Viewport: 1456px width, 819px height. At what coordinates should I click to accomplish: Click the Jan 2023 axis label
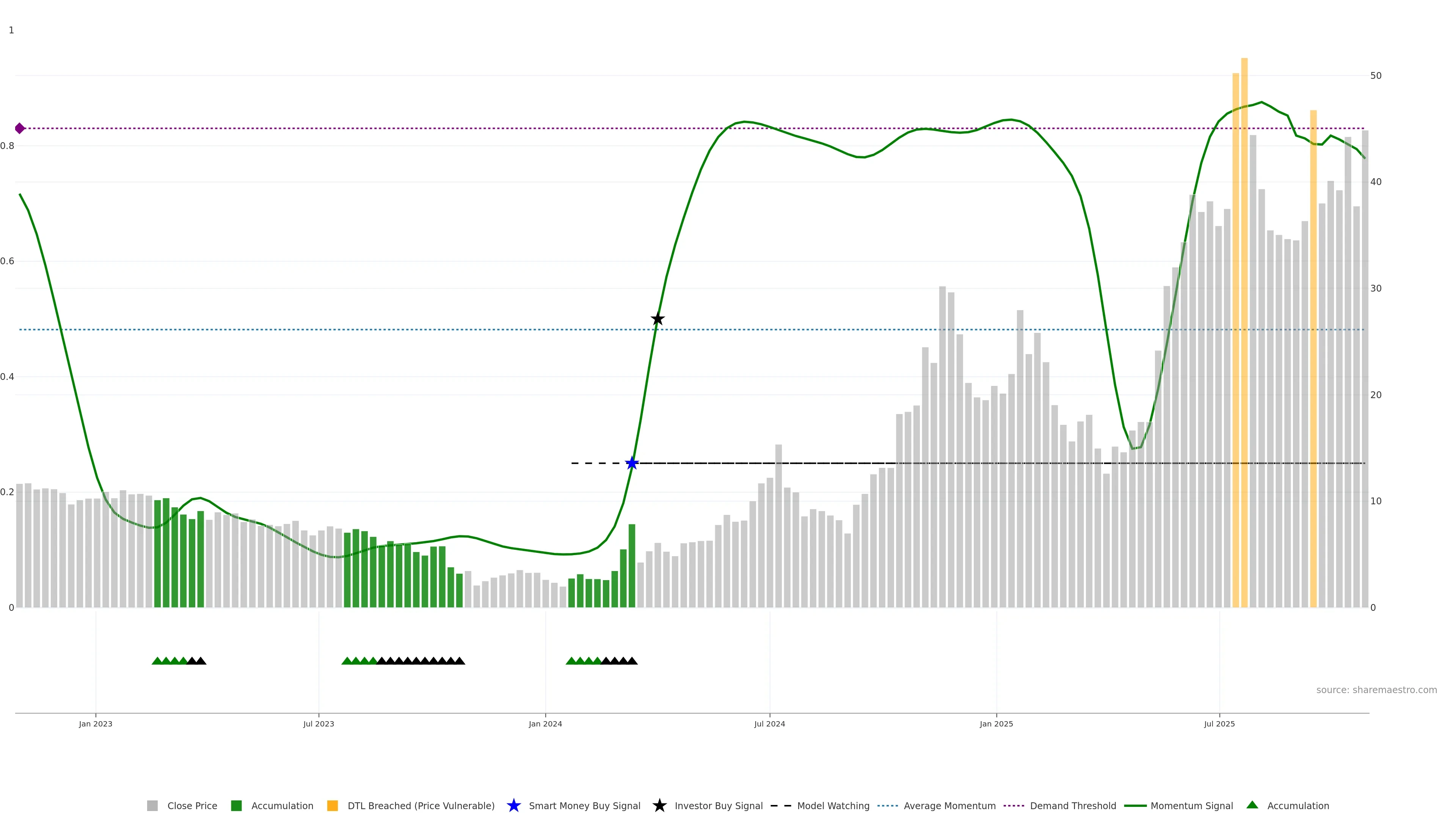(96, 723)
